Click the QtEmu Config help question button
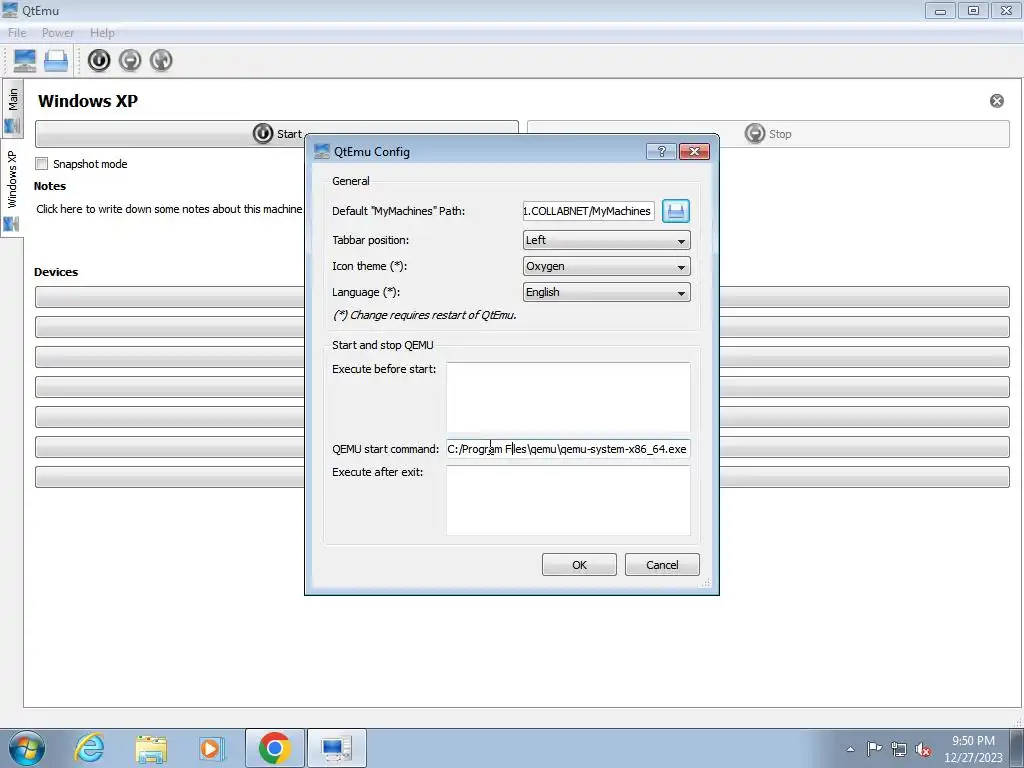Screen dimensions: 1024x768 pyautogui.click(x=661, y=152)
